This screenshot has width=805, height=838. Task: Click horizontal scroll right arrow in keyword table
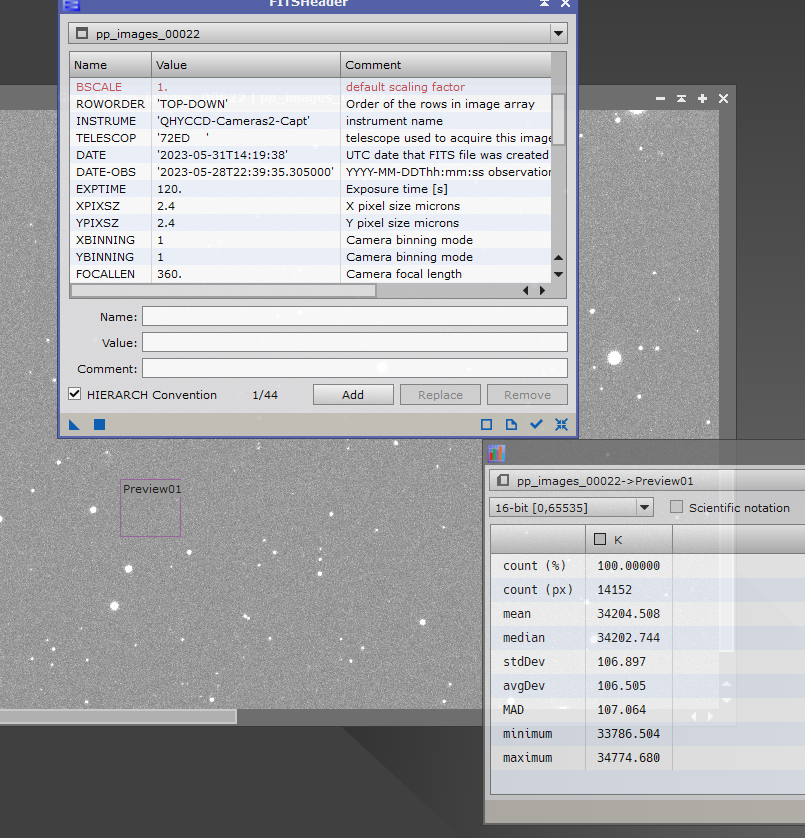click(543, 291)
